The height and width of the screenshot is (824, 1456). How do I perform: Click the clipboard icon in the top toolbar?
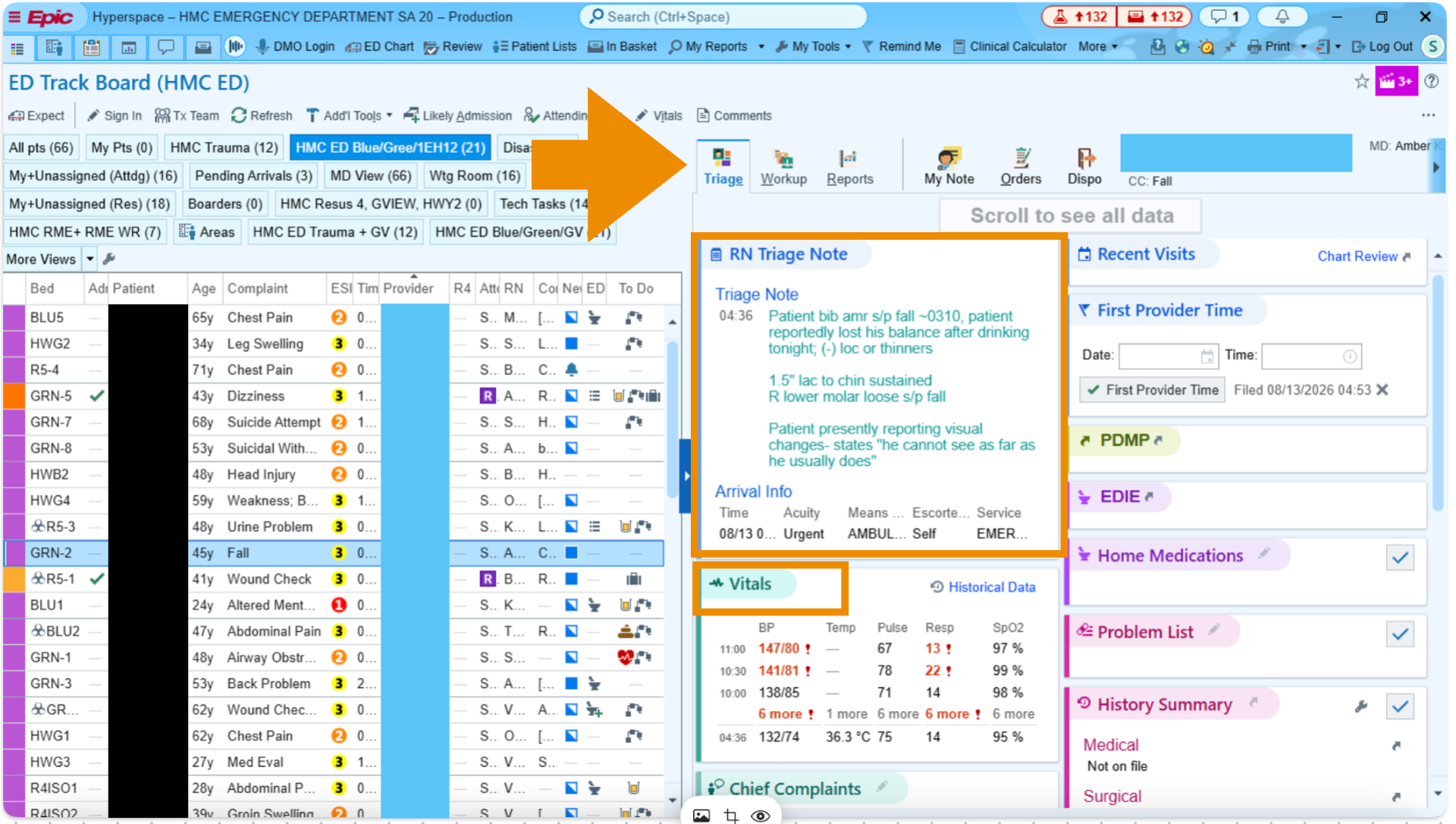tap(92, 48)
